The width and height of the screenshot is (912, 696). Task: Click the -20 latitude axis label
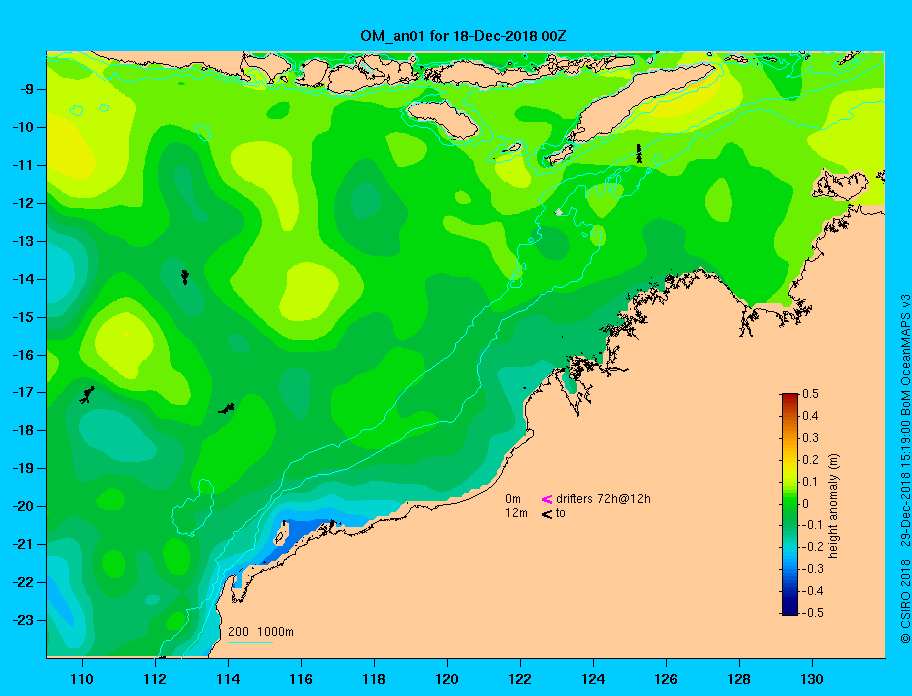tap(23, 506)
